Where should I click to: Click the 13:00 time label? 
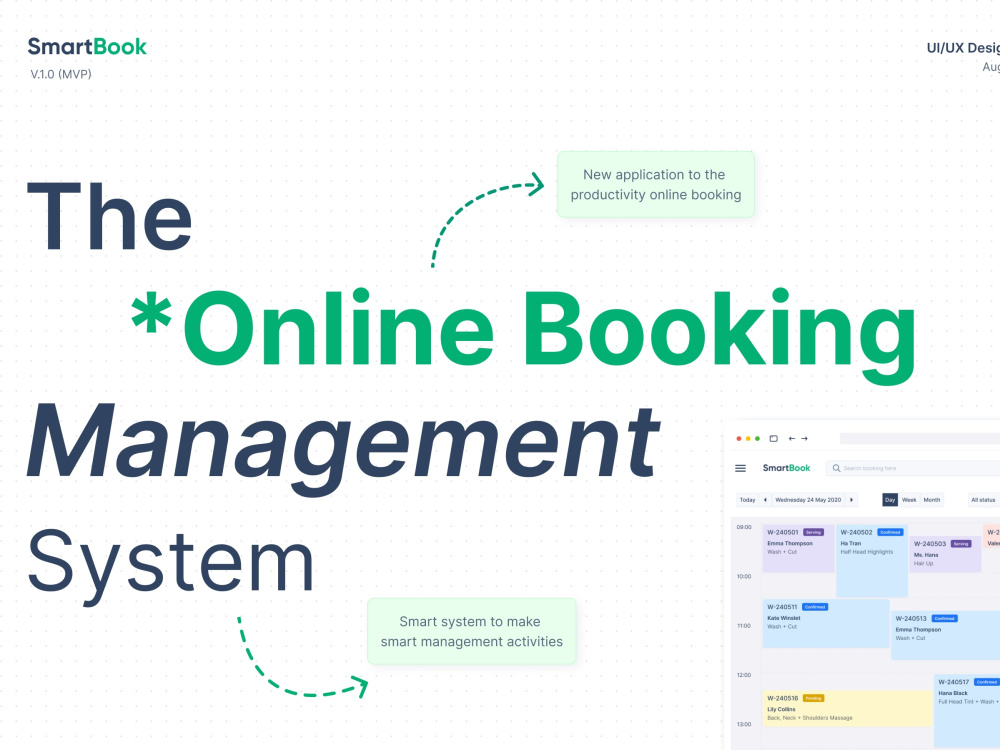tap(744, 724)
